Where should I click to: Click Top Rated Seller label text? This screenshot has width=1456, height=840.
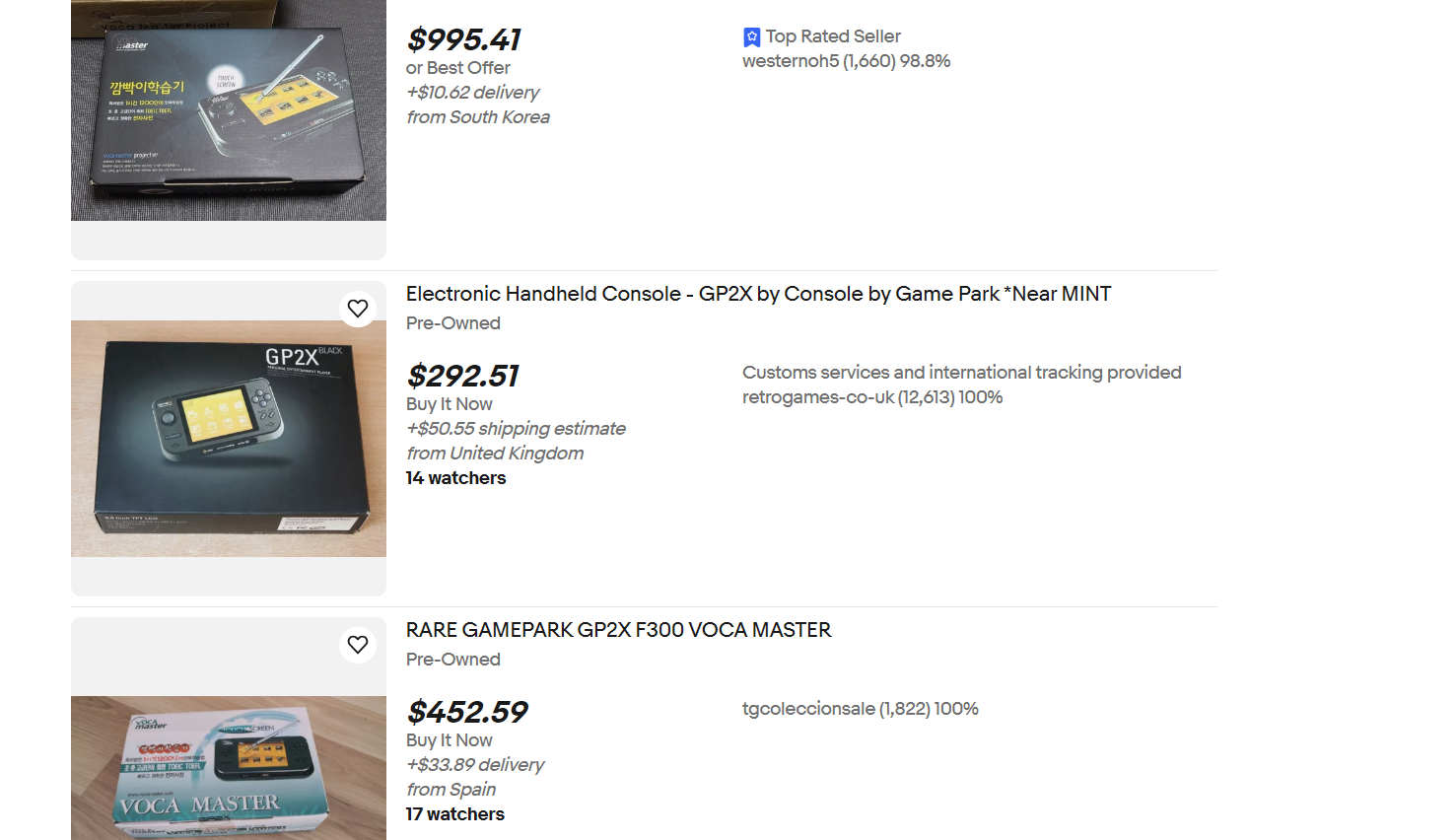[833, 36]
